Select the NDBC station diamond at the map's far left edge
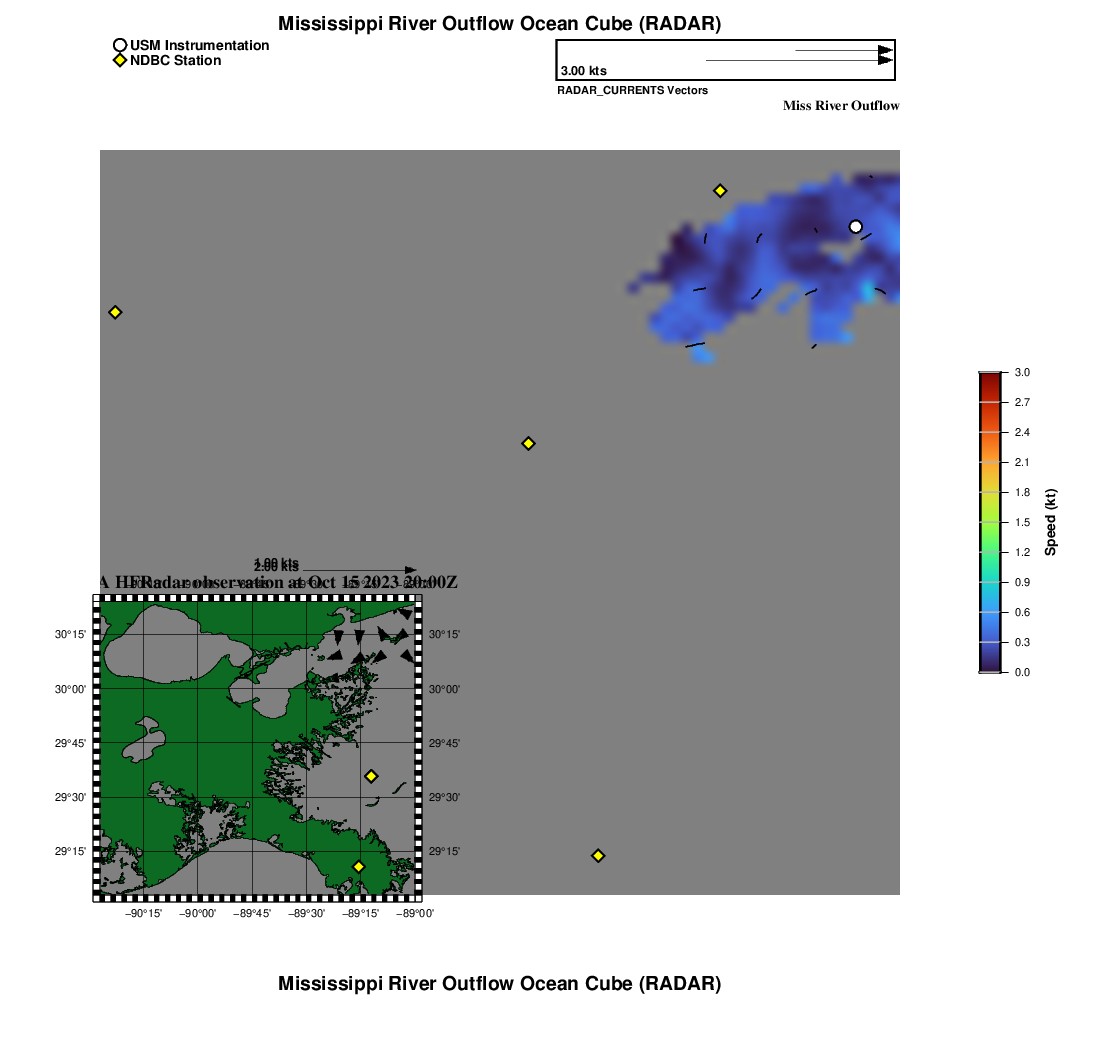The width and height of the screenshot is (1100, 1050). coord(115,312)
